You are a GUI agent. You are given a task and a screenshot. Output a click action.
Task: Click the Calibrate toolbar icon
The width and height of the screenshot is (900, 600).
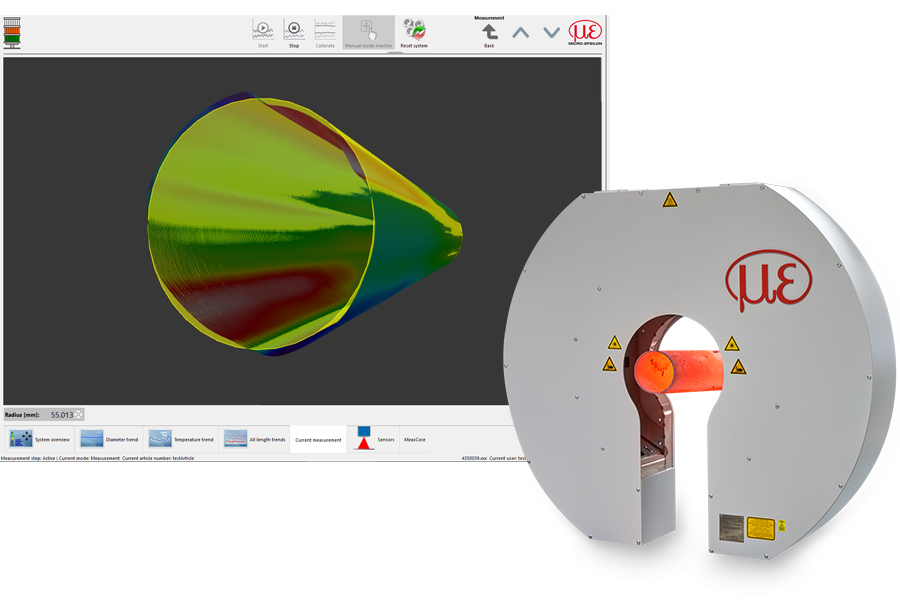(x=325, y=30)
